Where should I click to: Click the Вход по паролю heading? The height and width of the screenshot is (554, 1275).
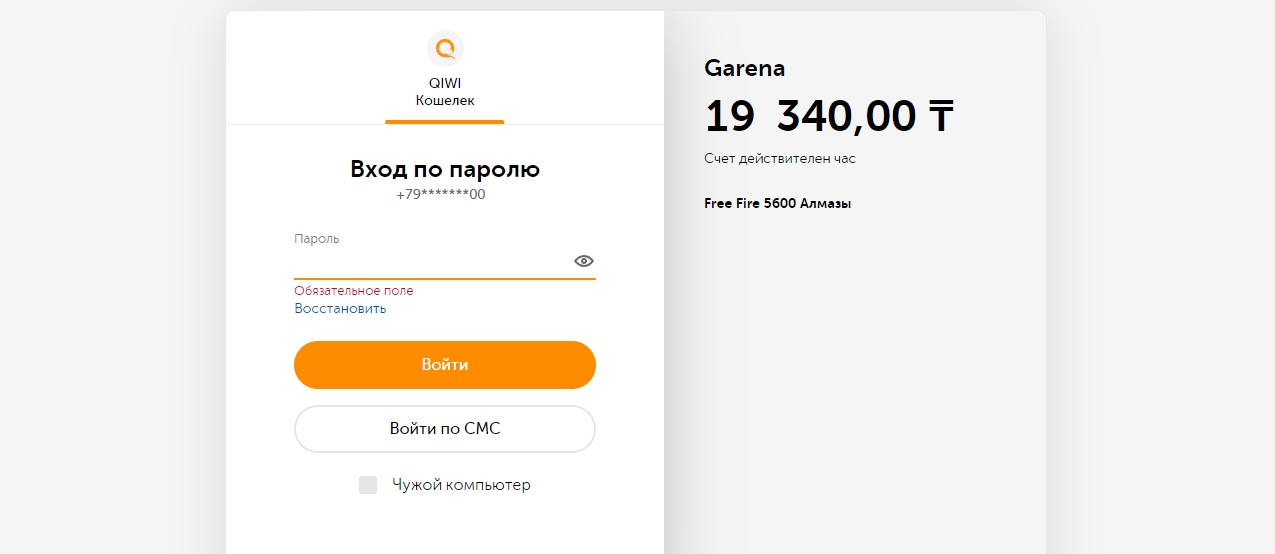[445, 169]
